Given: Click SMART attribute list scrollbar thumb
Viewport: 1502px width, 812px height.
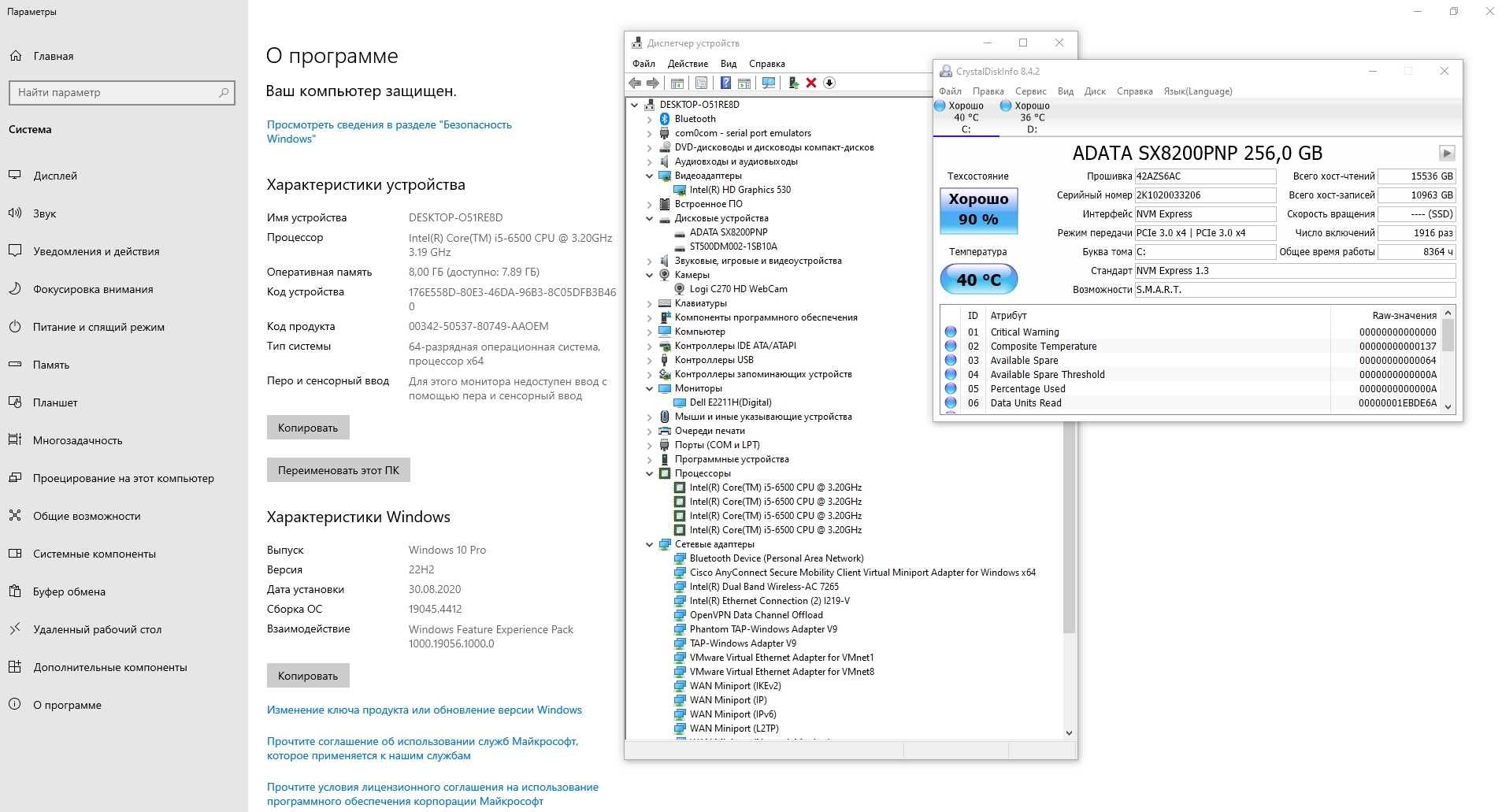Looking at the screenshot, I should [x=1448, y=336].
